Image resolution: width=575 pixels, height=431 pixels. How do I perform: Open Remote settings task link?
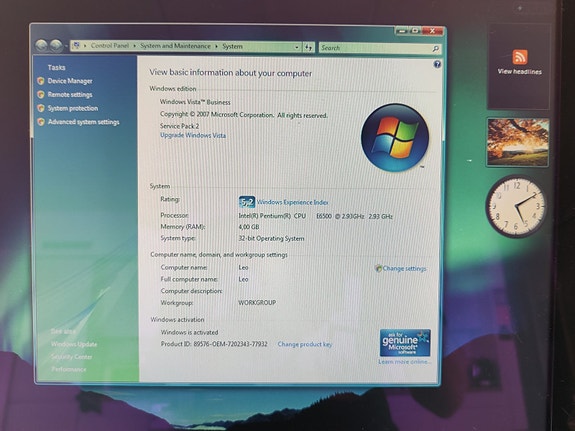coord(70,95)
